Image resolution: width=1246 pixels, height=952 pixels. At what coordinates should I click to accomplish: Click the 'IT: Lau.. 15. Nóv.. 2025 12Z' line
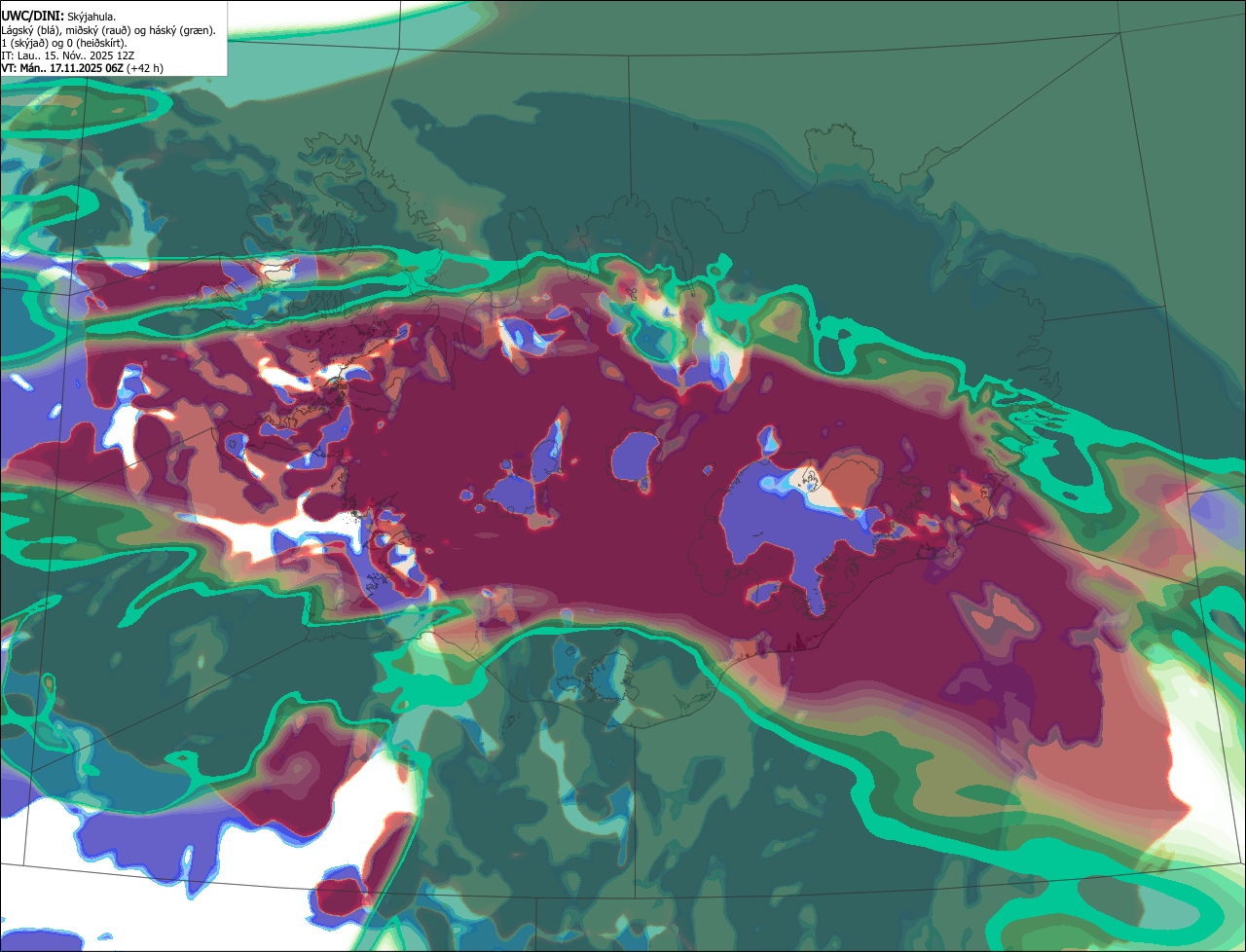point(68,55)
